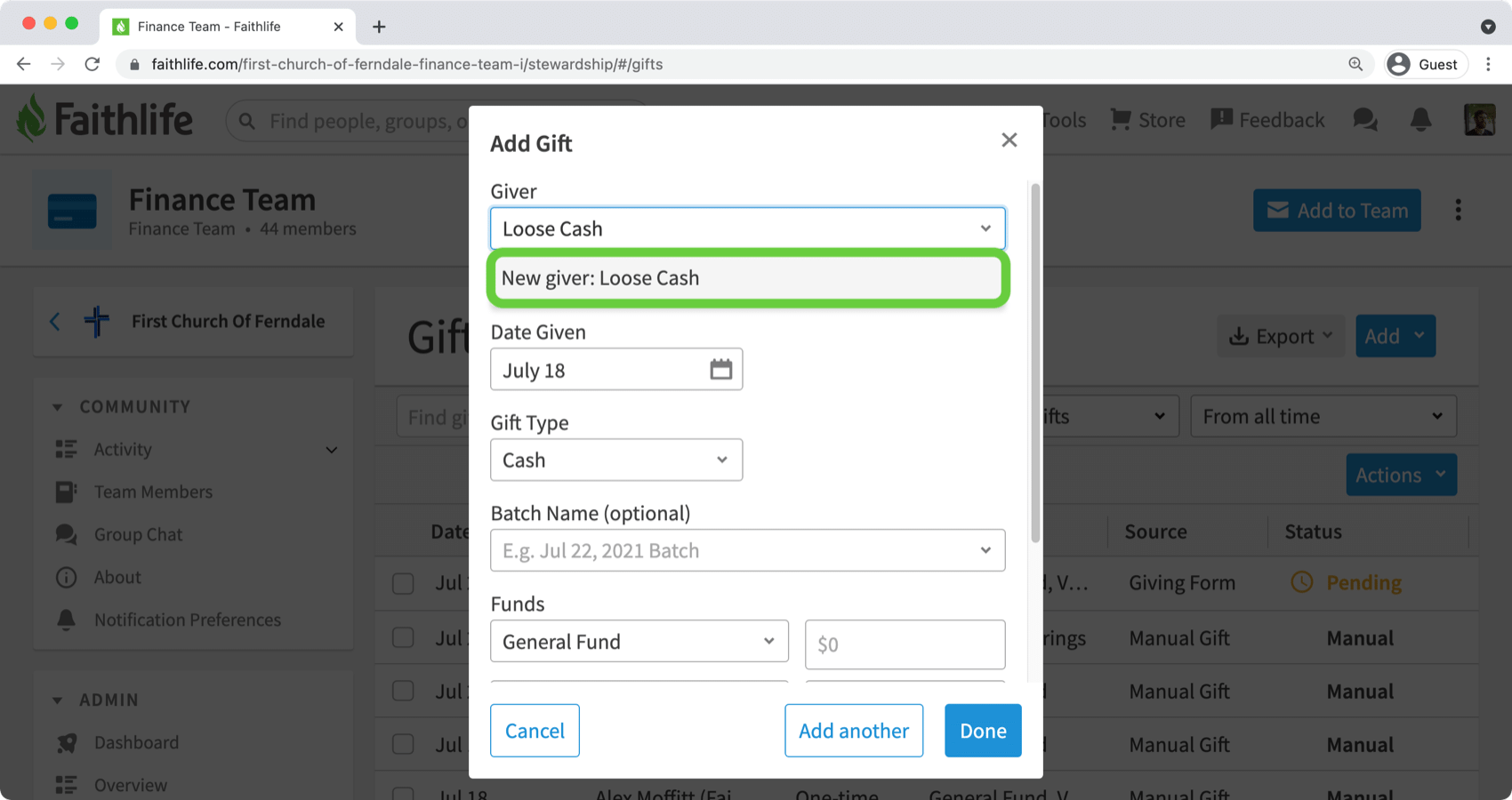Open the Guest profile button
1512x800 pixels.
pyautogui.click(x=1426, y=64)
